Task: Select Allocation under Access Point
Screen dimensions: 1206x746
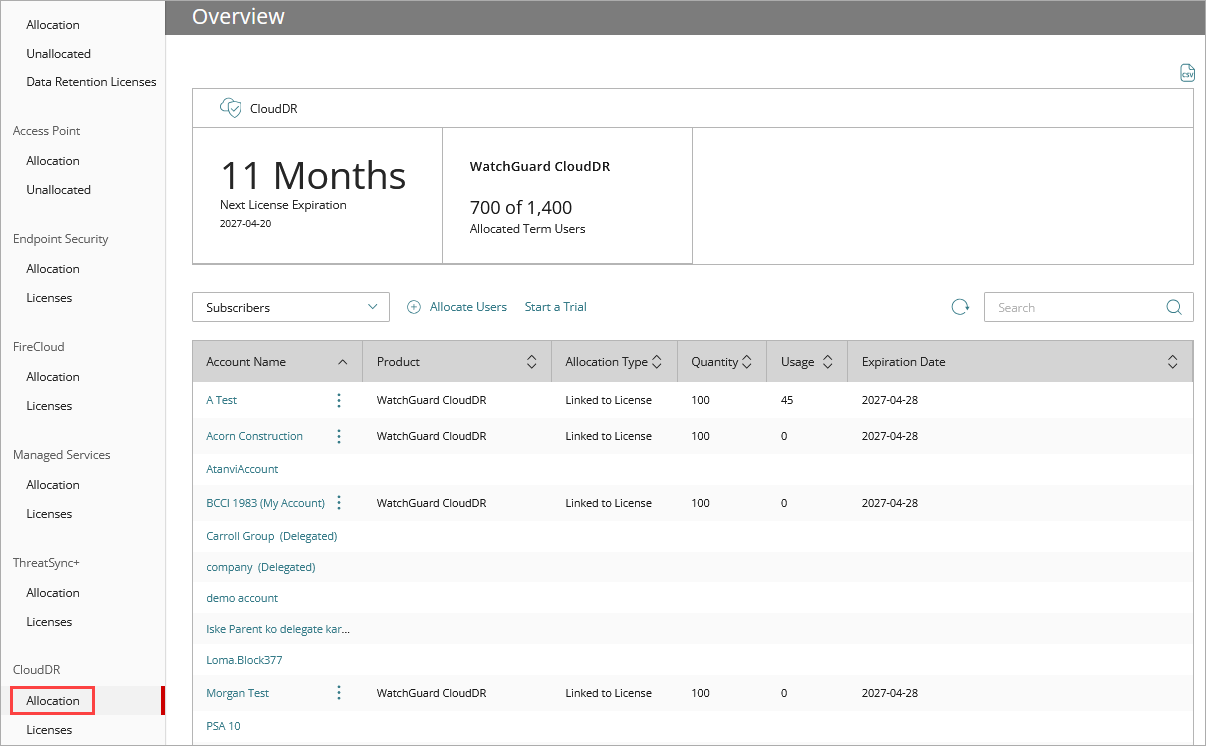Action: 53,161
